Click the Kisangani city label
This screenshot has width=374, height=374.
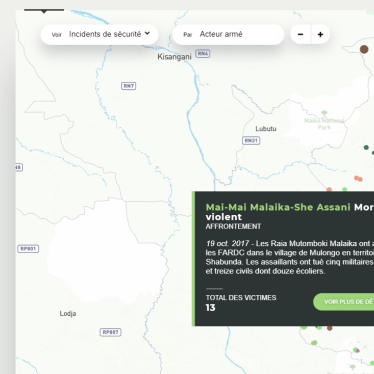[174, 57]
